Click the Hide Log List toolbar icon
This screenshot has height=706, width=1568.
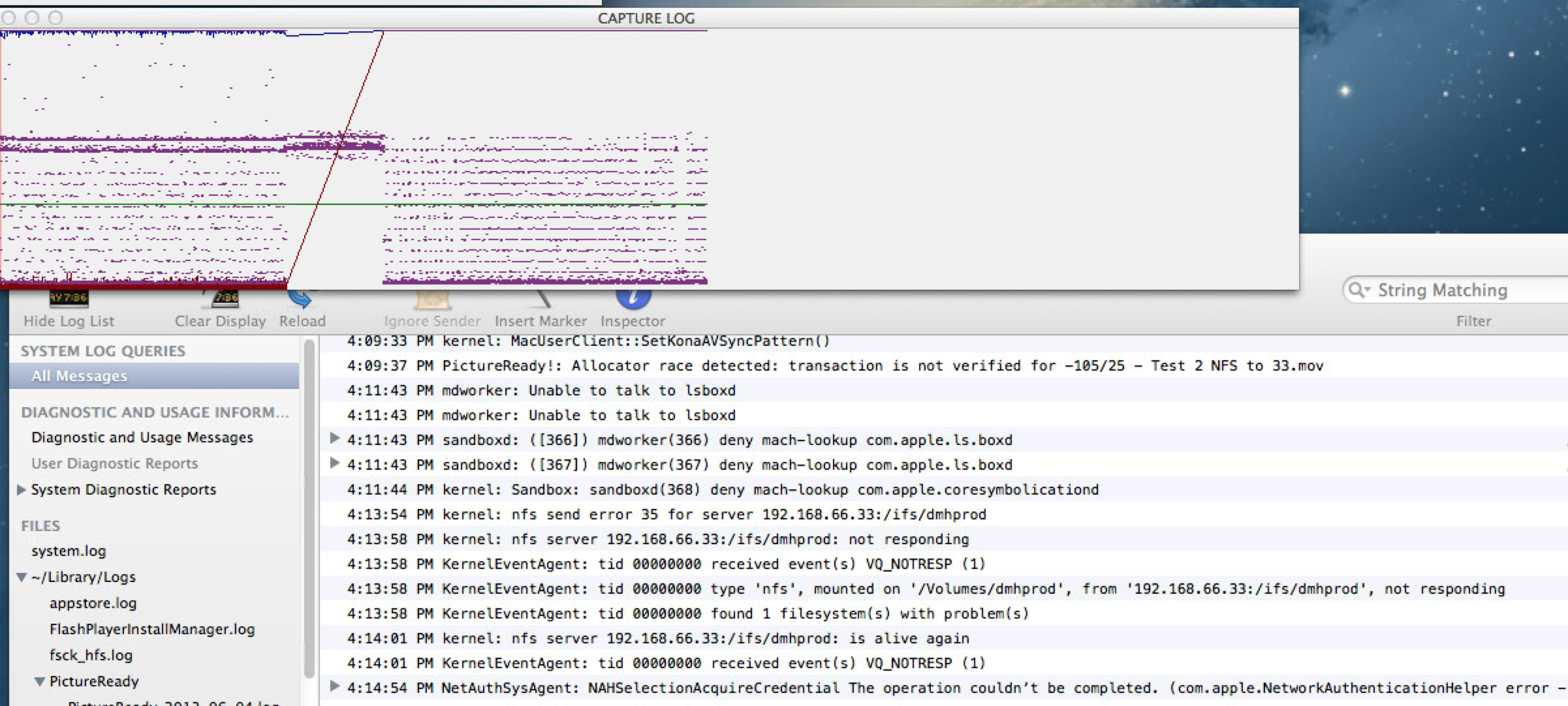(x=69, y=299)
